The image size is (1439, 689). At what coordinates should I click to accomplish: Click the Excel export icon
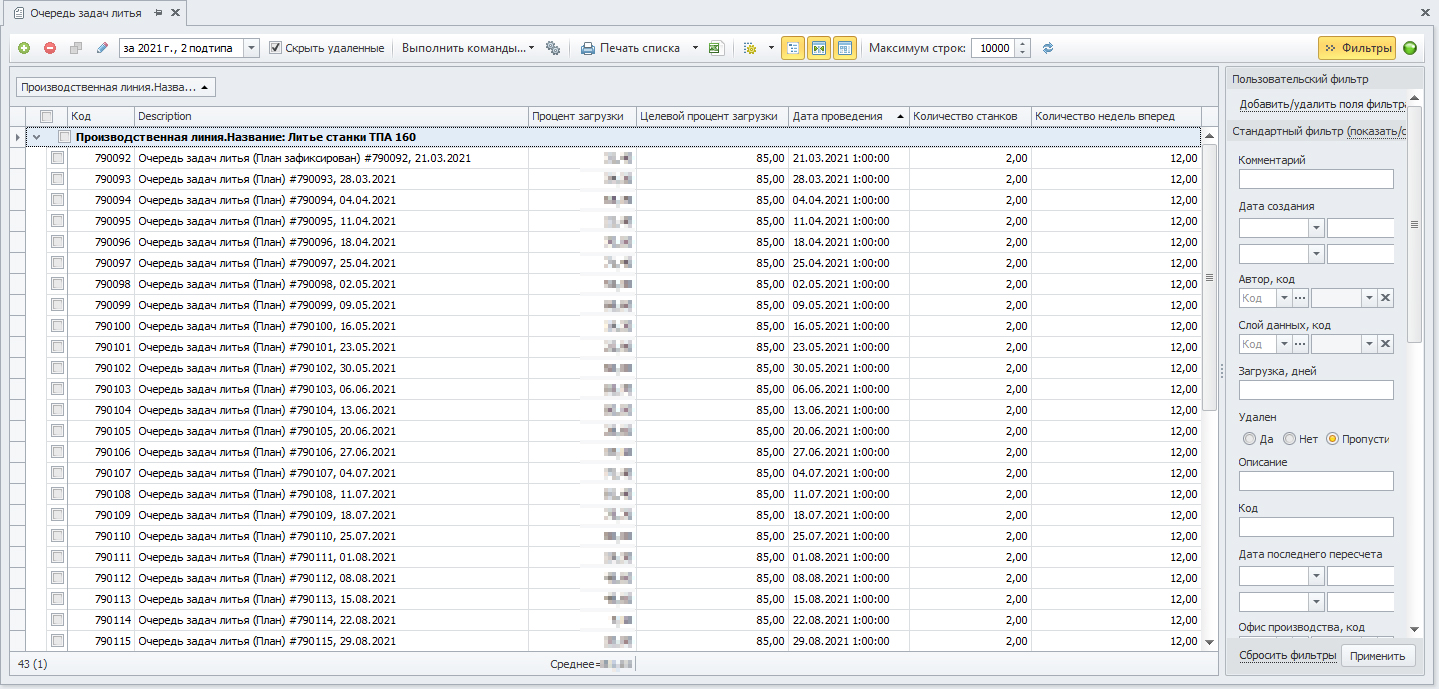click(x=716, y=48)
